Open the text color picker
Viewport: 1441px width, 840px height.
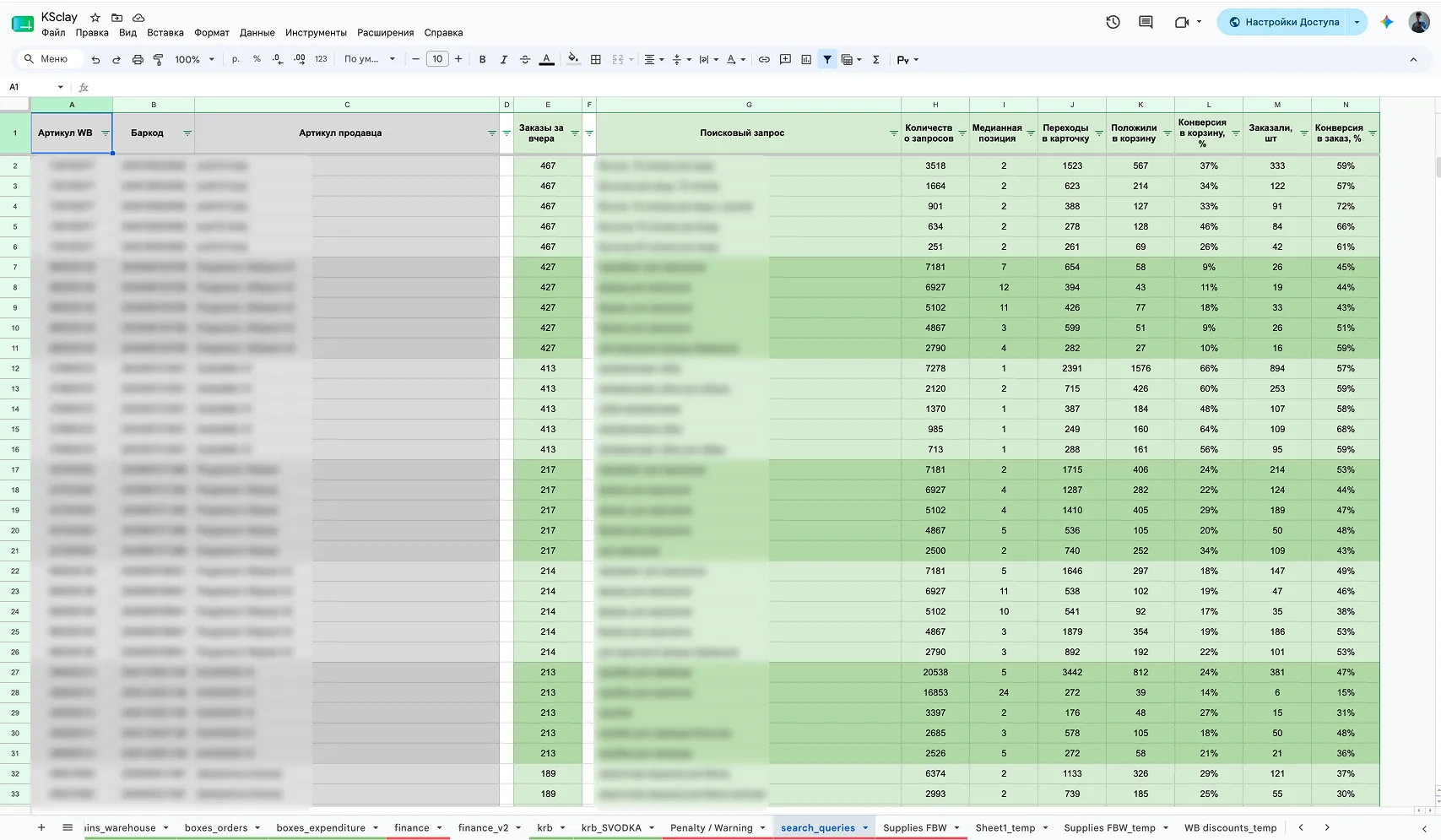tap(547, 60)
